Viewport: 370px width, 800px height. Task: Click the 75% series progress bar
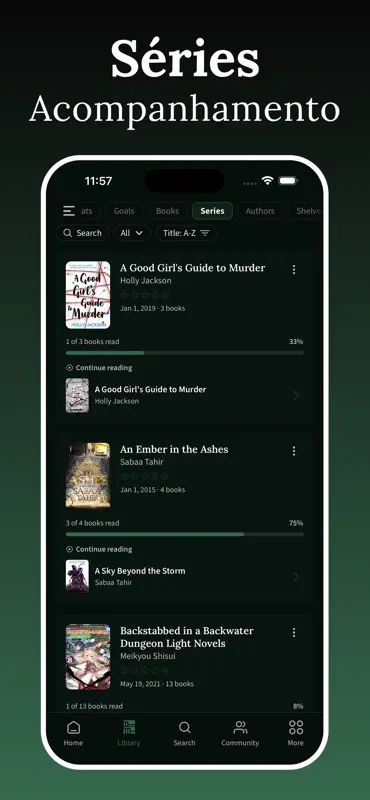click(185, 534)
